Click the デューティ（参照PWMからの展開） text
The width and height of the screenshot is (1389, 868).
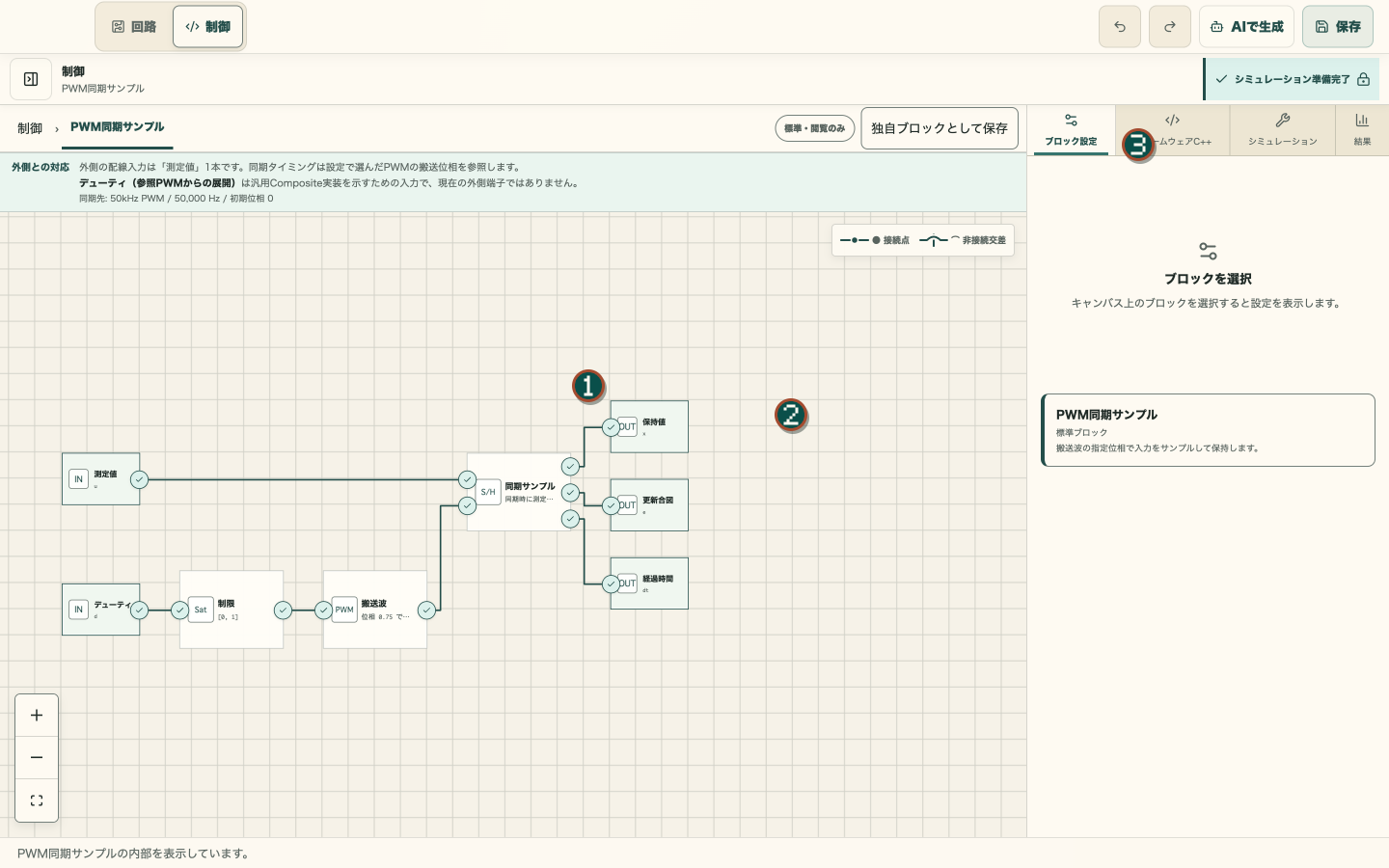(x=158, y=182)
